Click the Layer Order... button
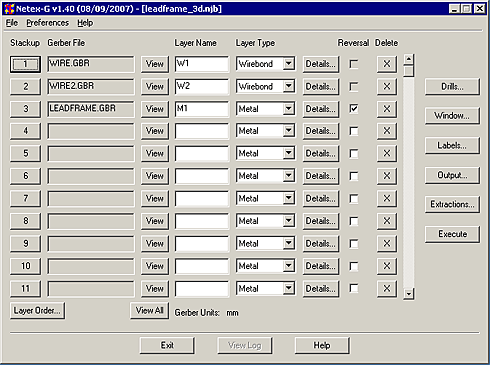The width and height of the screenshot is (490, 365). point(37,311)
